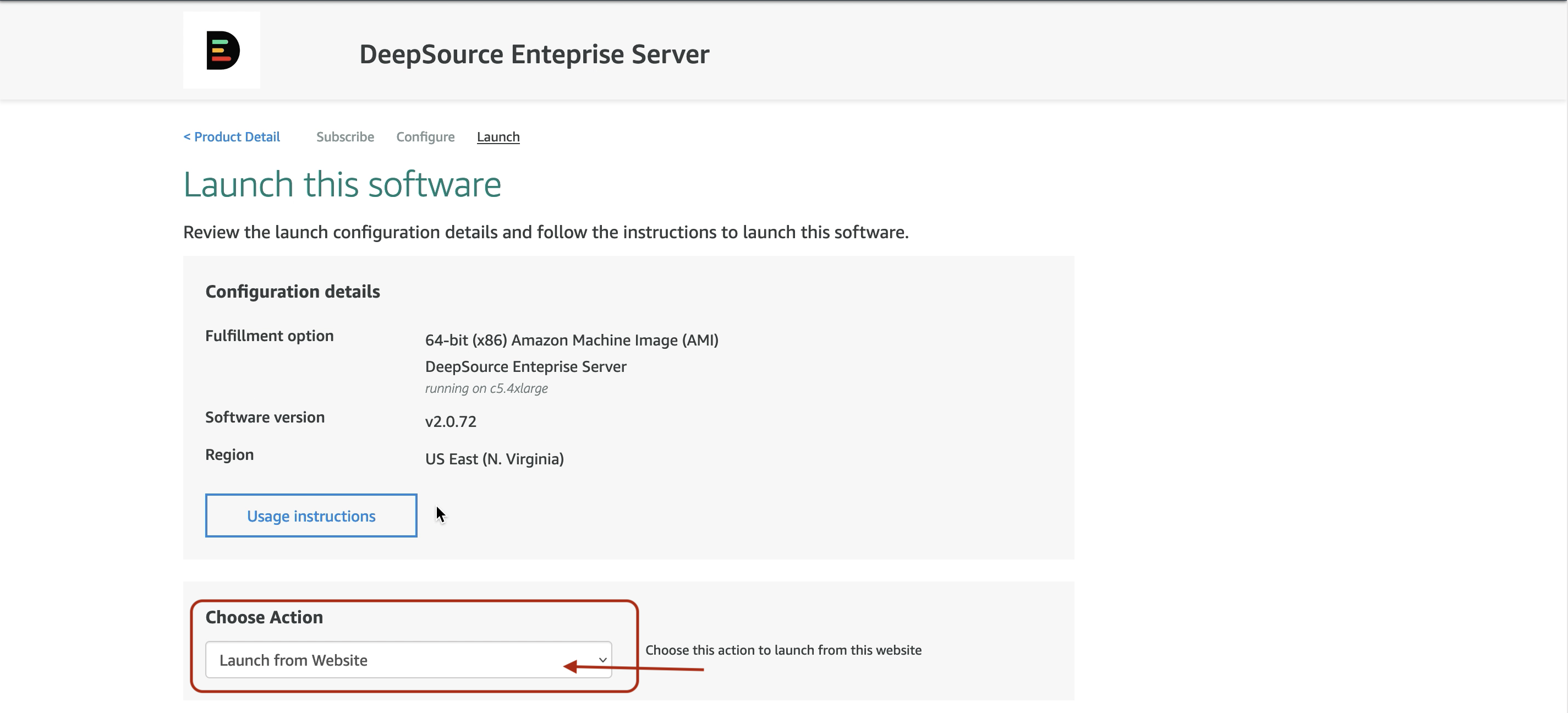Click the Usage instructions button

[311, 515]
